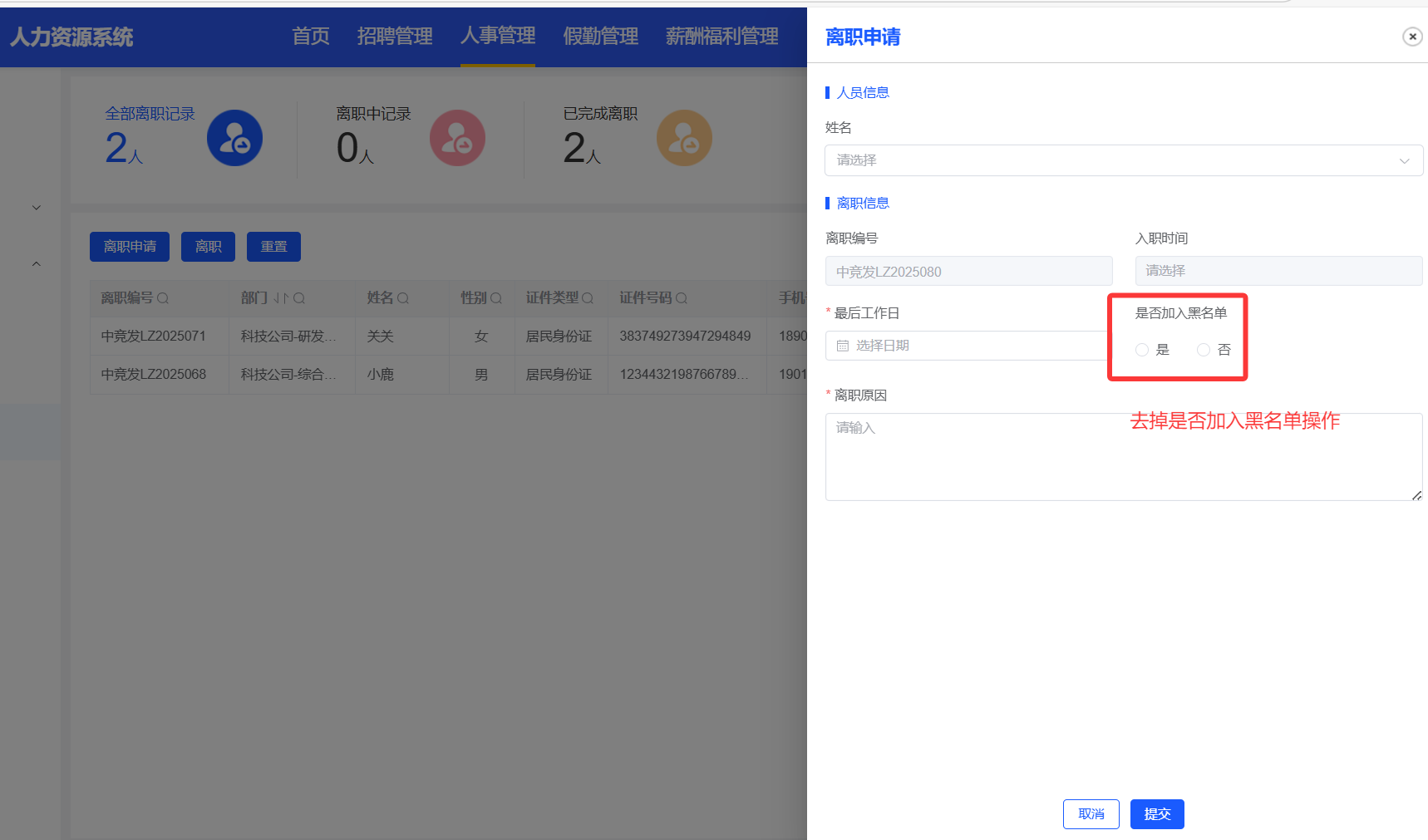Click the 重置 button
The height and width of the screenshot is (840, 1428).
(273, 247)
